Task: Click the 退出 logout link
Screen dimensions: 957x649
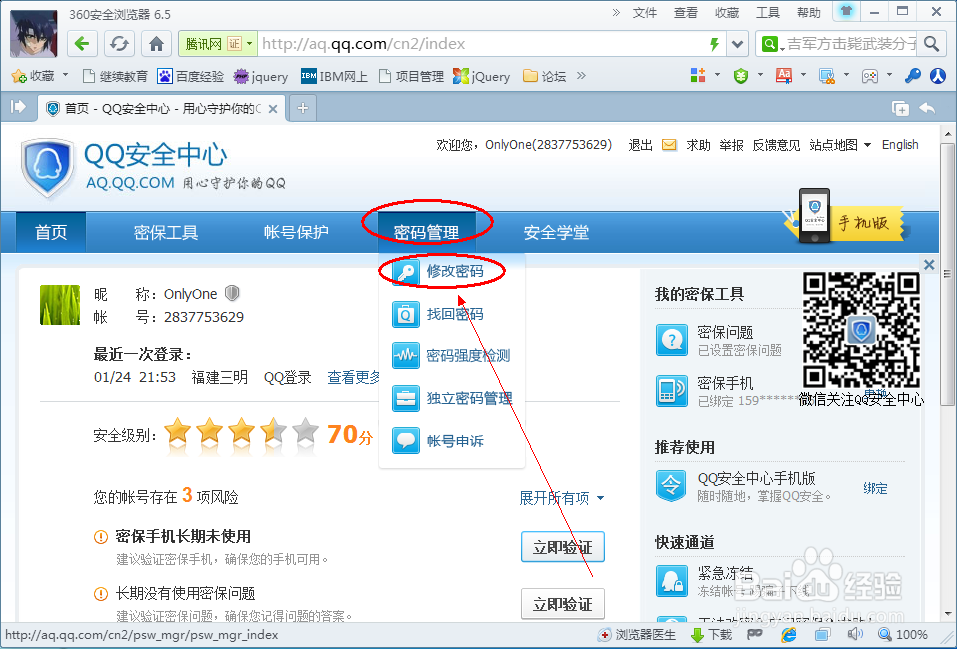Action: click(x=640, y=145)
